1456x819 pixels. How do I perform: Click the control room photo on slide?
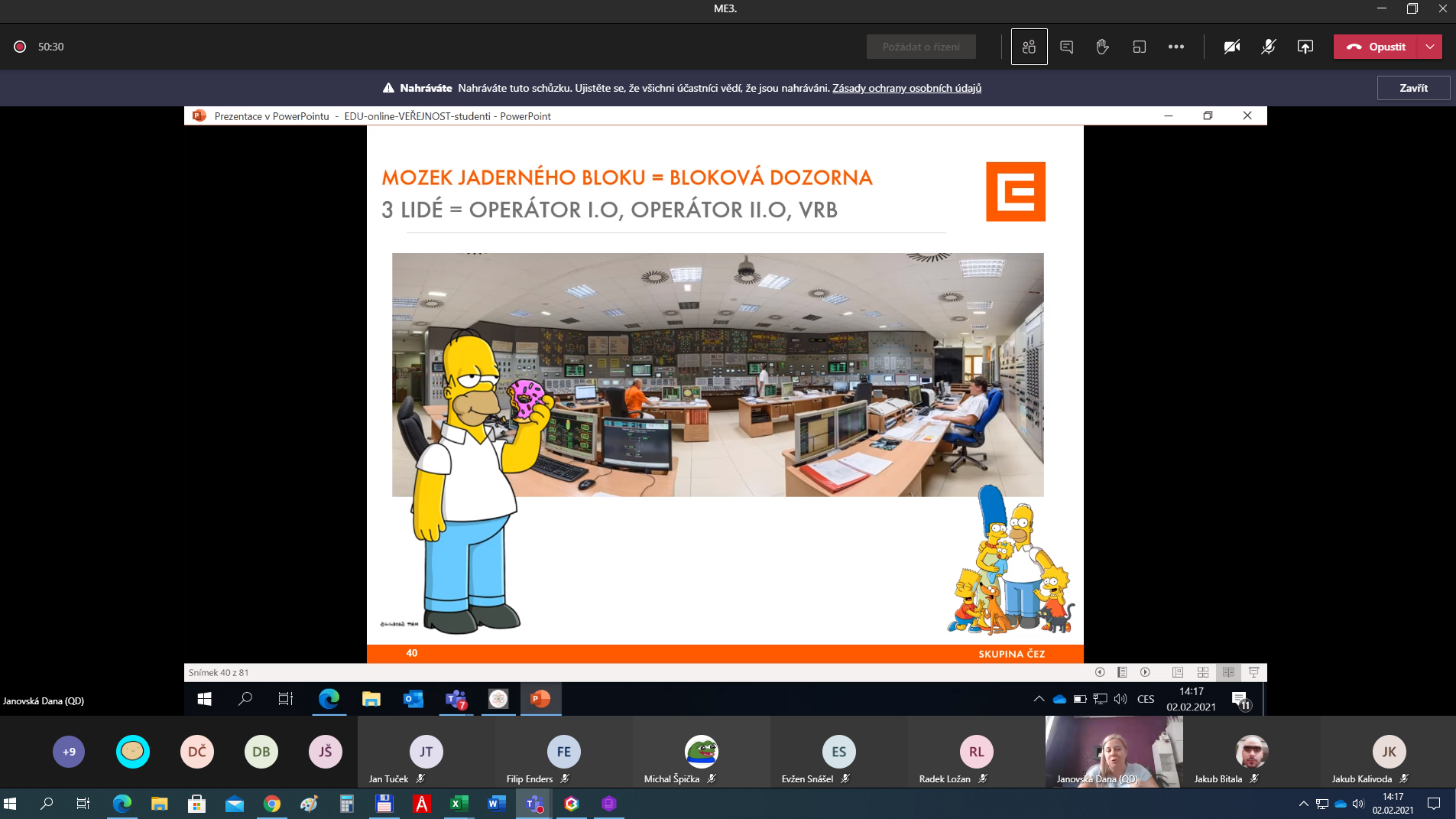point(718,375)
